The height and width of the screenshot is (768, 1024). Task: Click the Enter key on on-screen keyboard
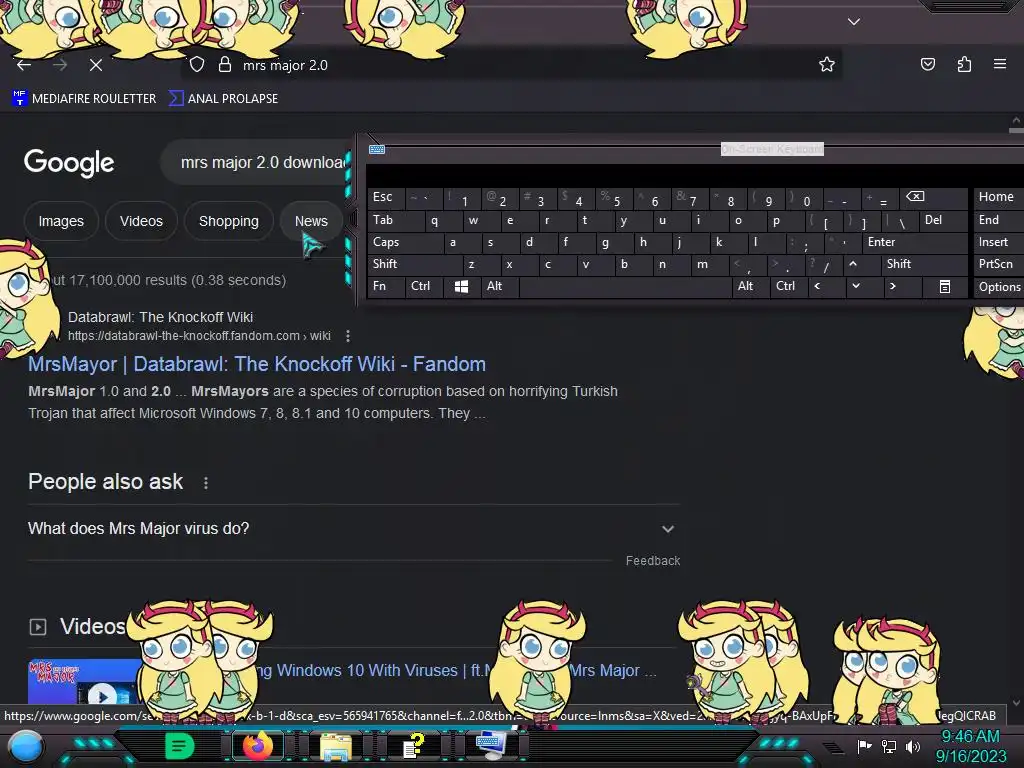[914, 242]
